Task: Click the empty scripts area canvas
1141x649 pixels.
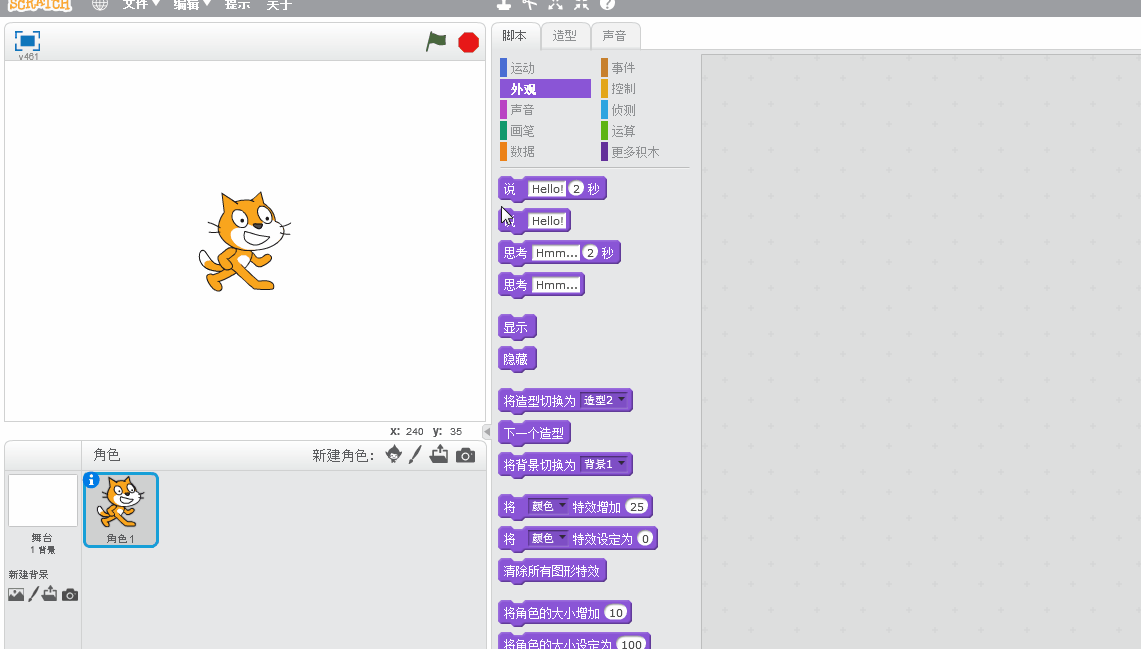Action: (x=921, y=349)
